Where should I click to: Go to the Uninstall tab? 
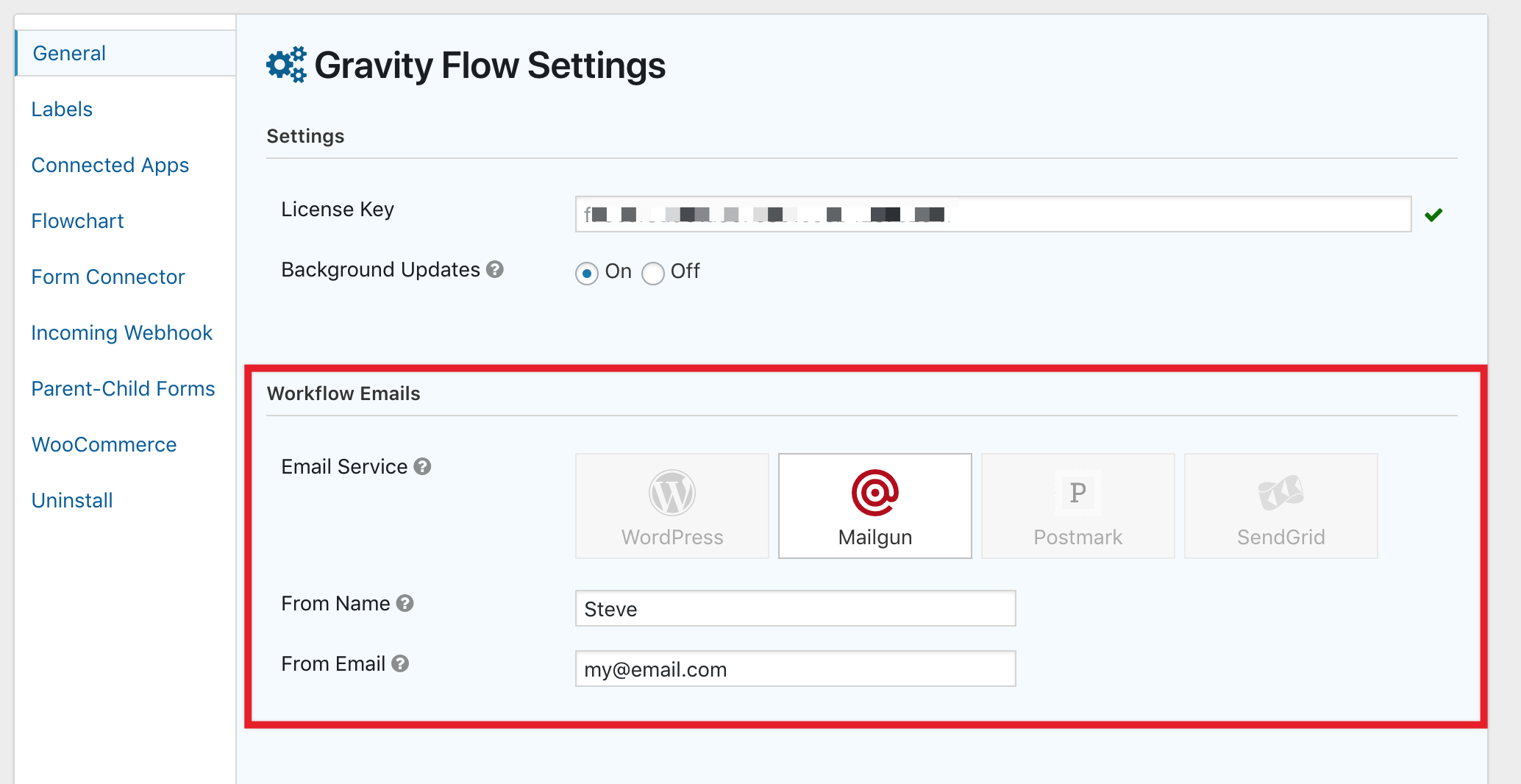click(x=72, y=500)
